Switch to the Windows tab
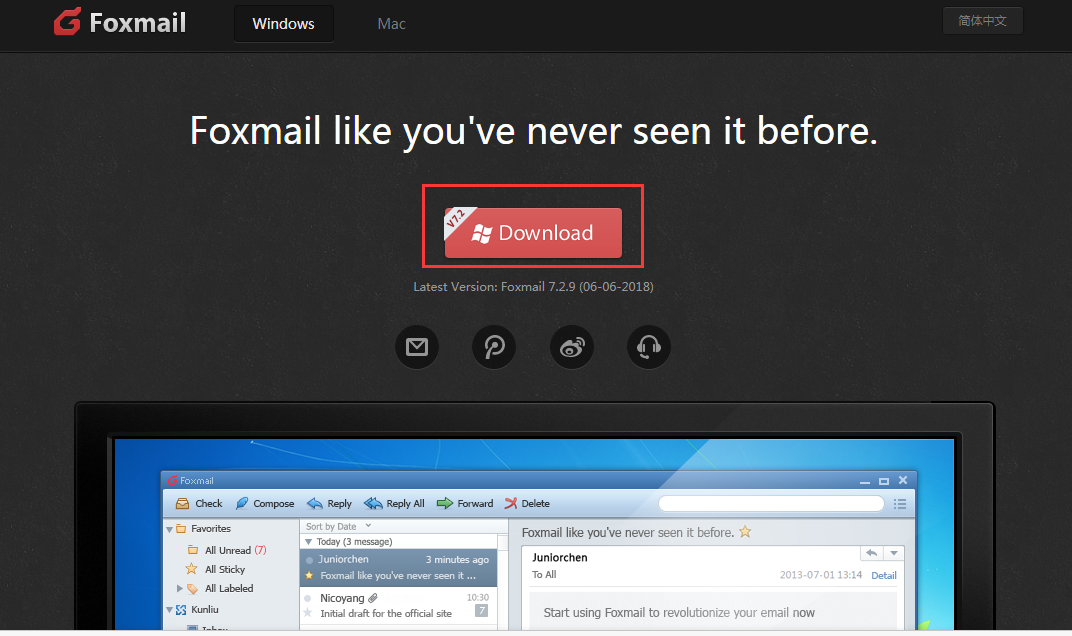The height and width of the screenshot is (636, 1072). click(x=284, y=24)
